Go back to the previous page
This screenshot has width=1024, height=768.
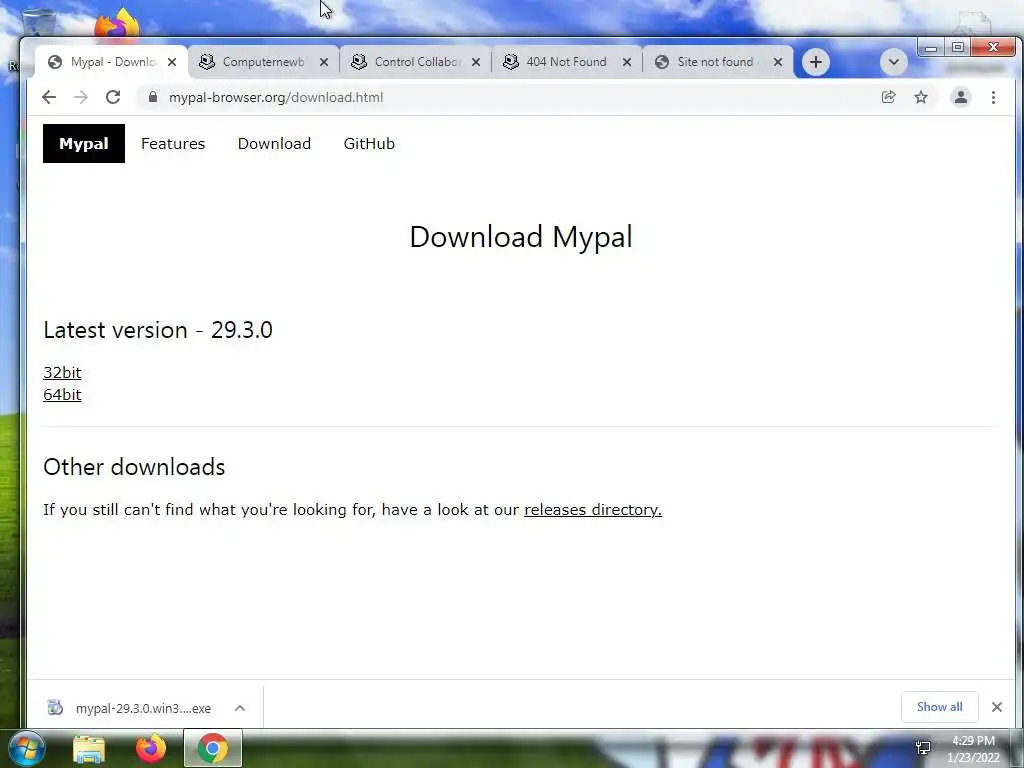(49, 97)
